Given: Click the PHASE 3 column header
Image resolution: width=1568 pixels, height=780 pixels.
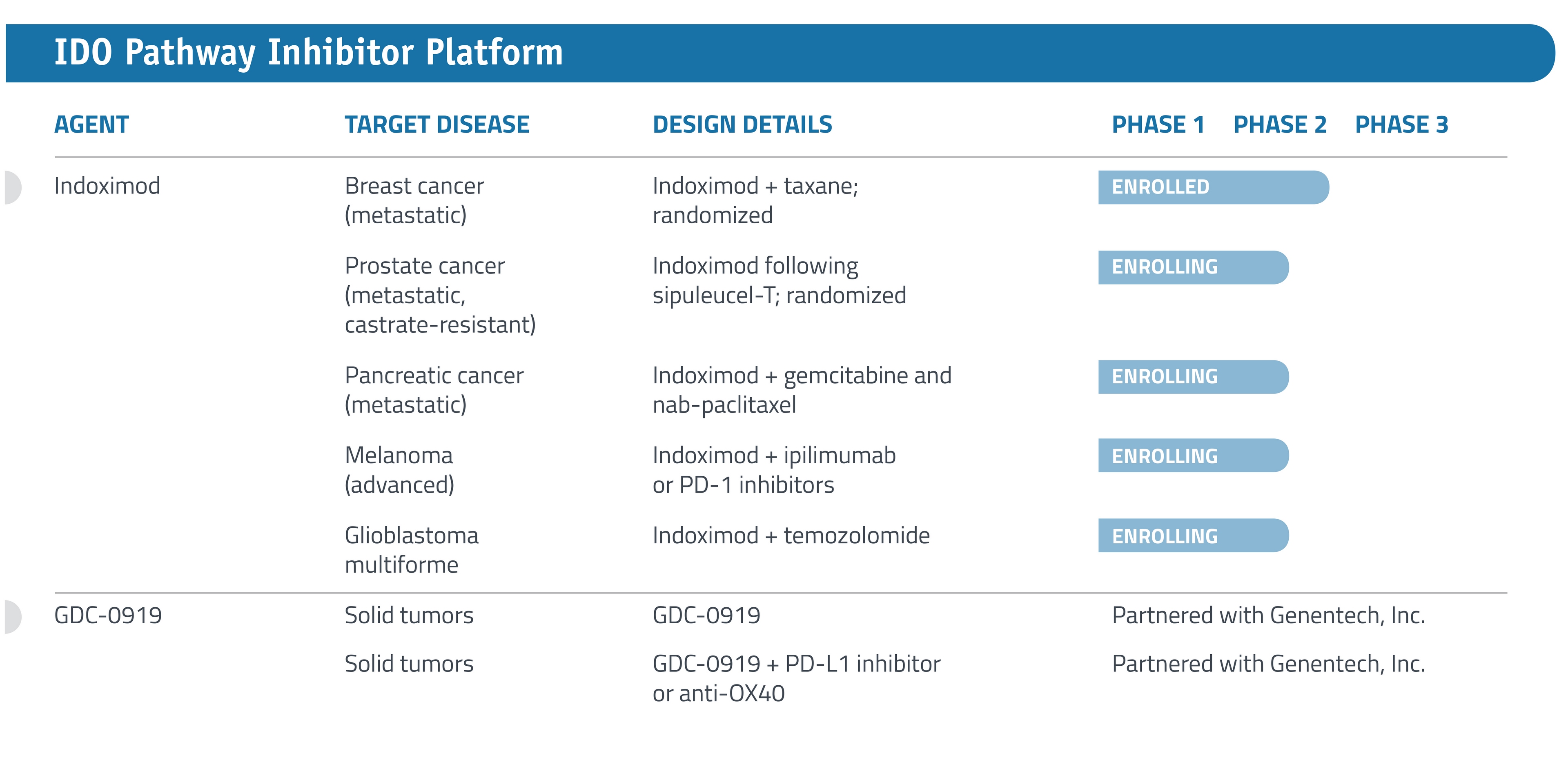Looking at the screenshot, I should coord(1401,125).
